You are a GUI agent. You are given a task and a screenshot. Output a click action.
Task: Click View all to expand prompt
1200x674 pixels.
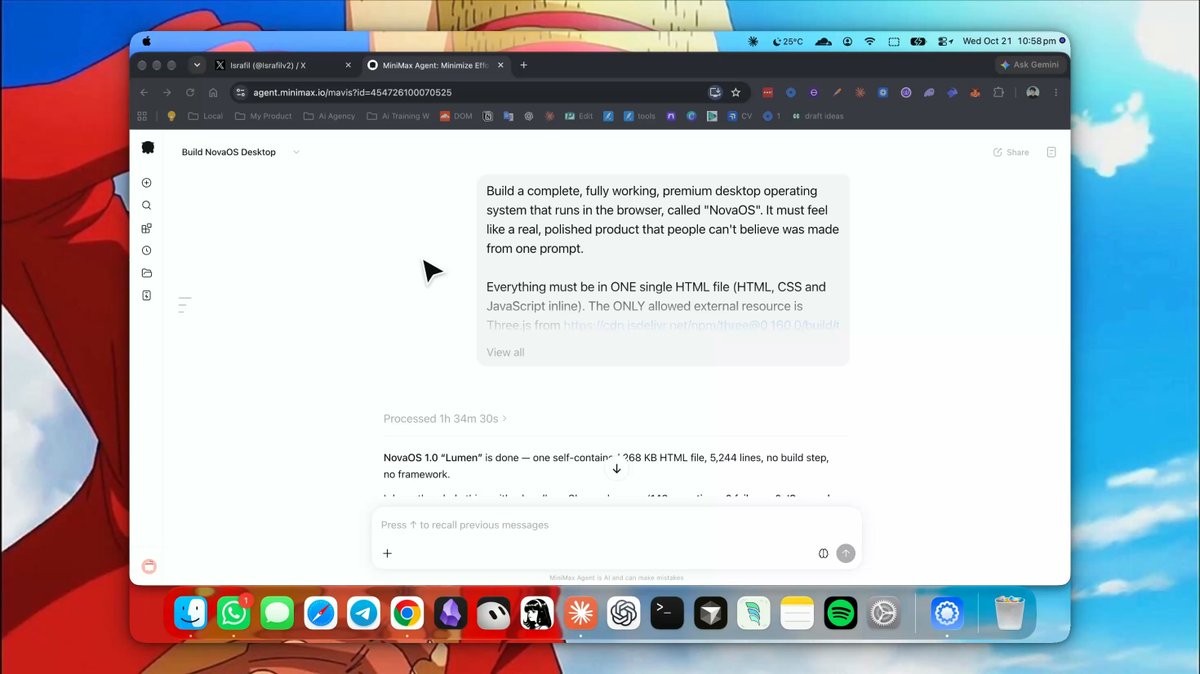pos(505,352)
